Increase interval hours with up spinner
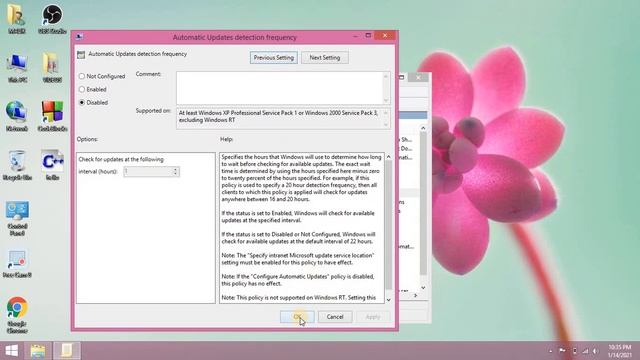This screenshot has width=640, height=360. [176, 169]
